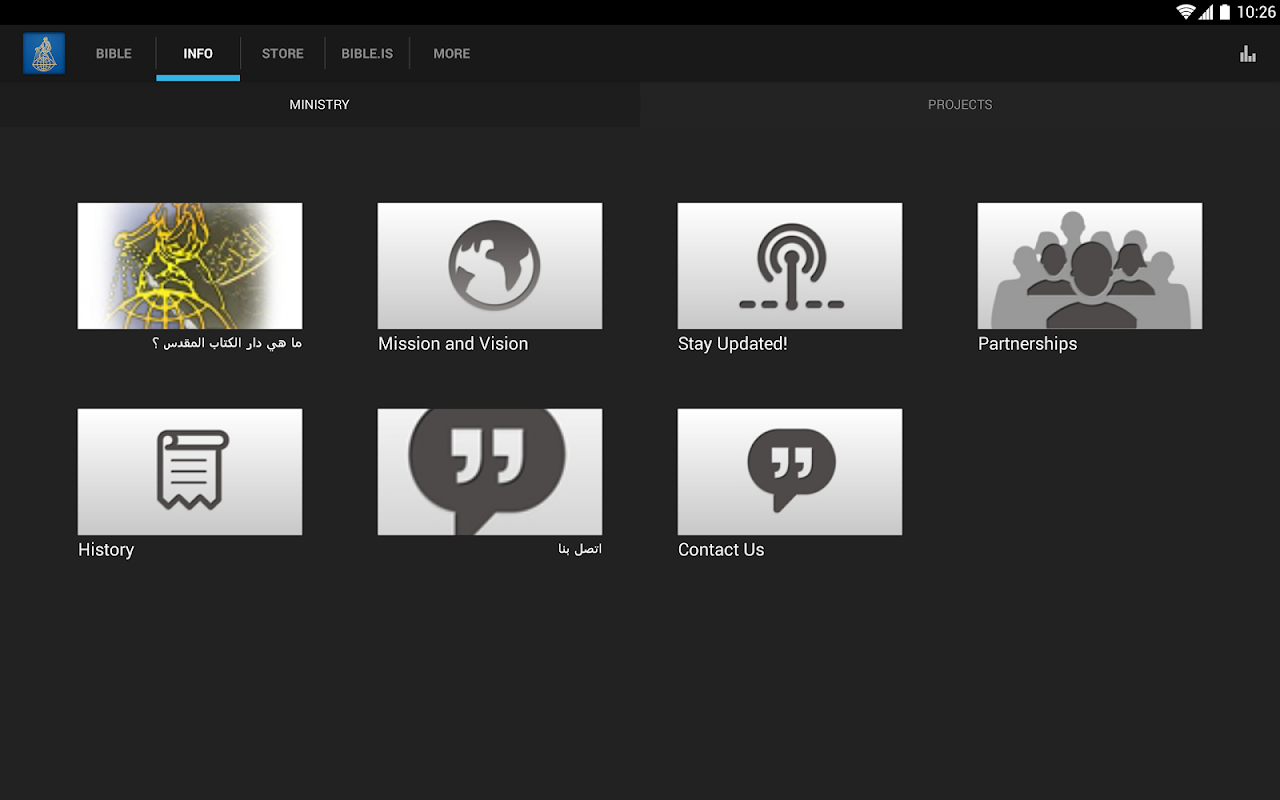
Task: Open the Partnerships people group tile
Action: pos(1090,266)
